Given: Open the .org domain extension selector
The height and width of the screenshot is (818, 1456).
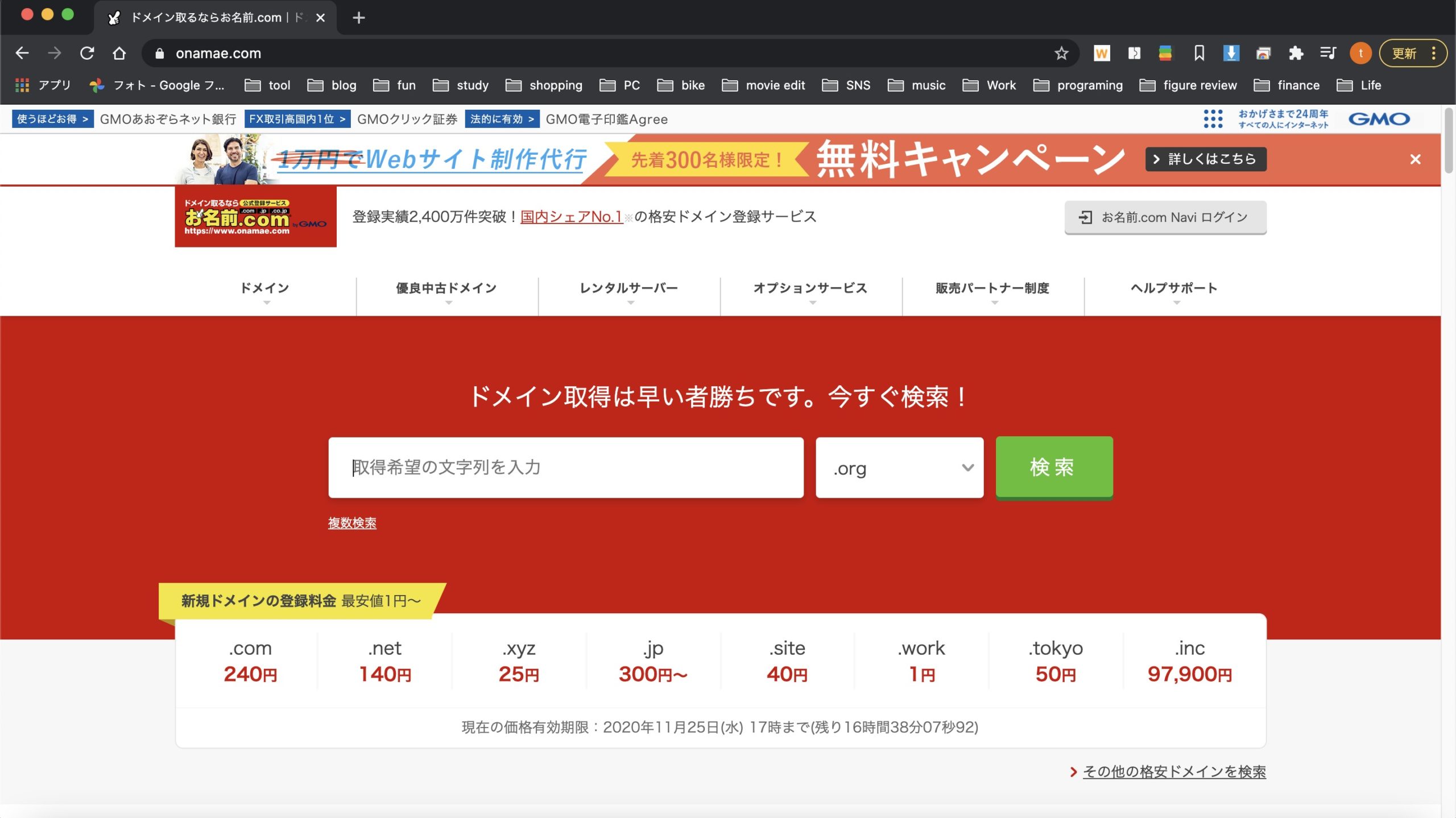Looking at the screenshot, I should 899,468.
